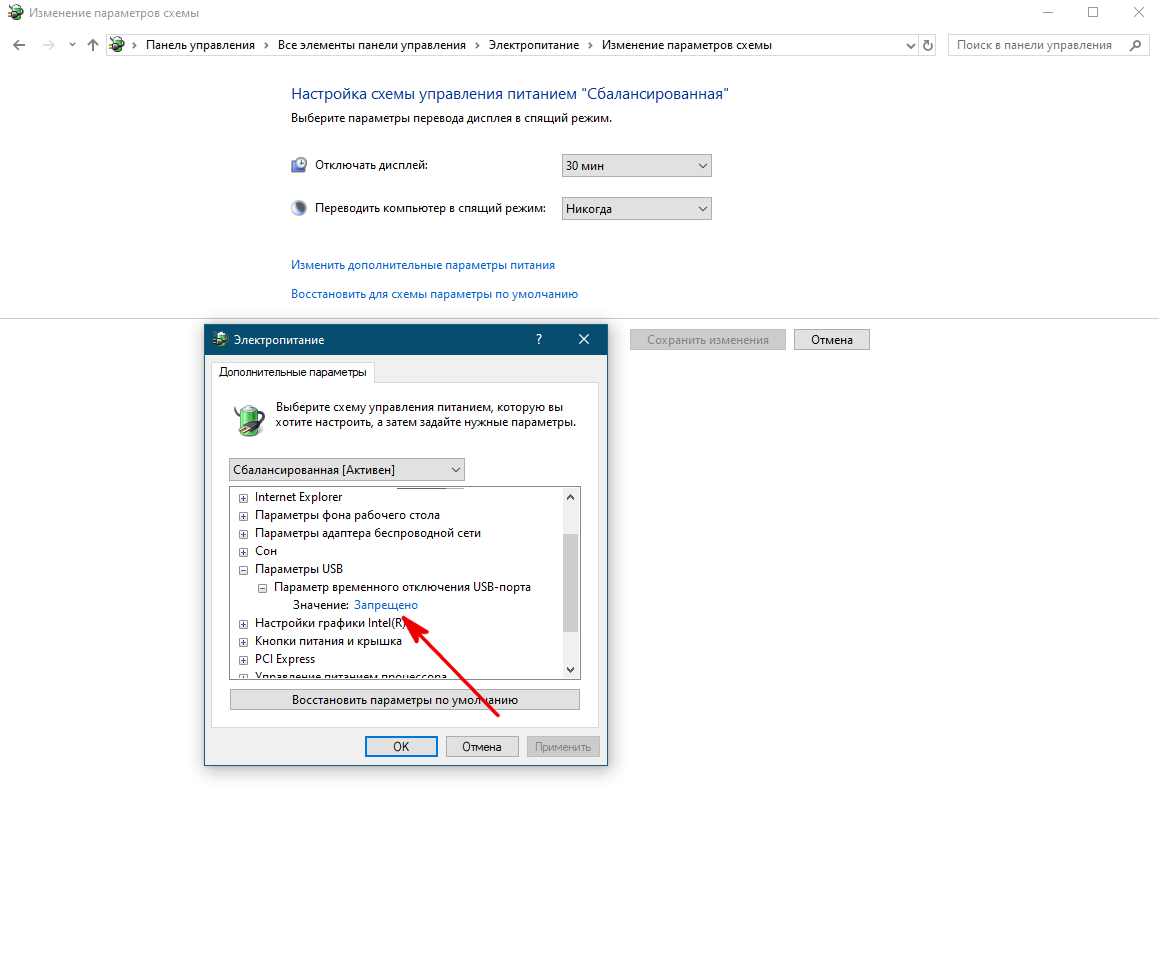Open the 'Переводить компьютер в спящий режим' dropdown

[636, 209]
